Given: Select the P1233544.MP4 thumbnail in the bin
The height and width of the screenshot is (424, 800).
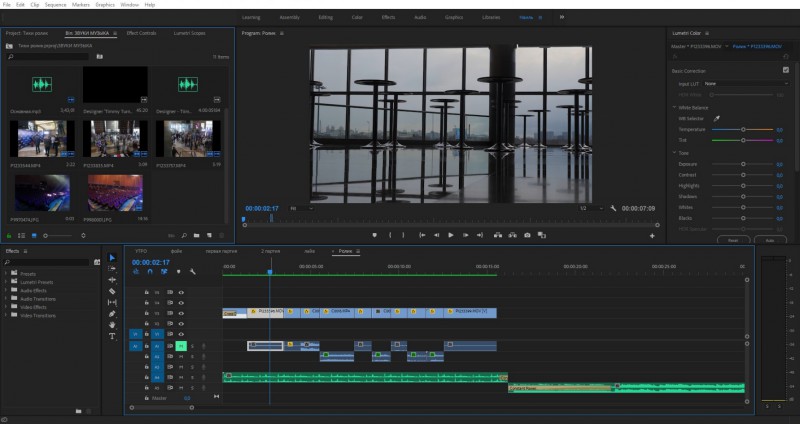Looking at the screenshot, I should tap(42, 139).
